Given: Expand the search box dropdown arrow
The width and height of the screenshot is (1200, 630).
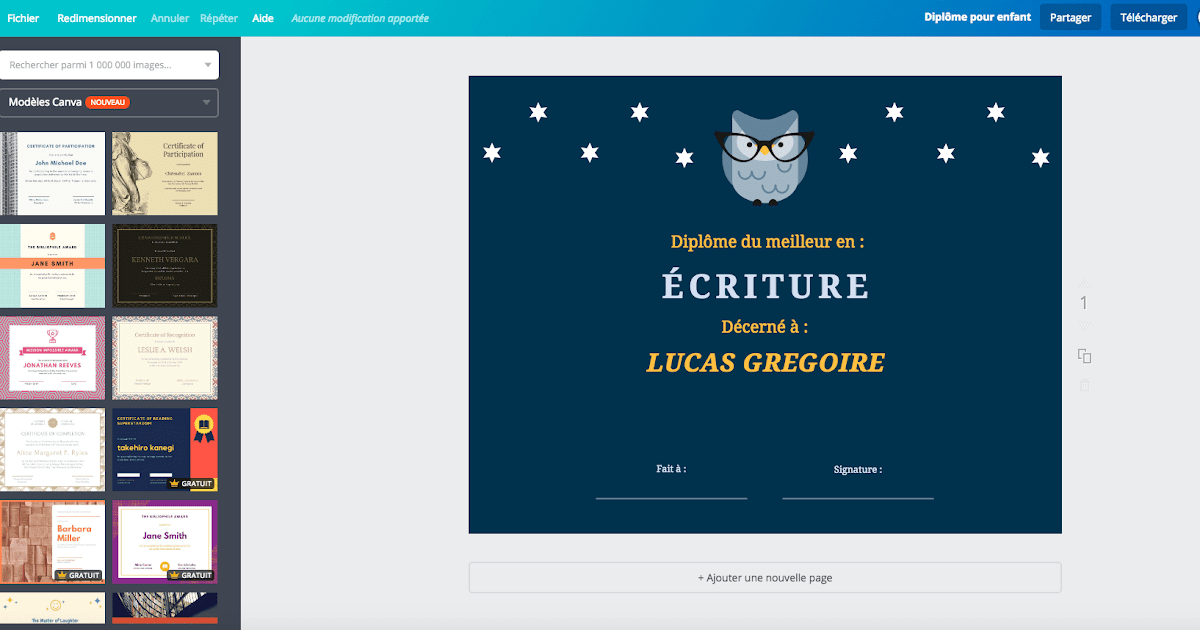Looking at the screenshot, I should pyautogui.click(x=208, y=65).
